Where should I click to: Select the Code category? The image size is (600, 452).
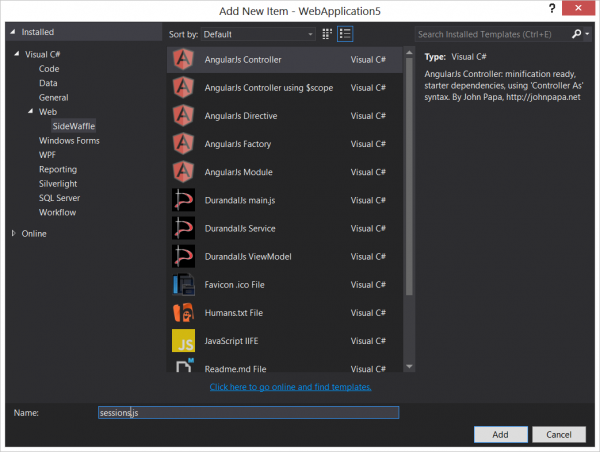point(49,69)
